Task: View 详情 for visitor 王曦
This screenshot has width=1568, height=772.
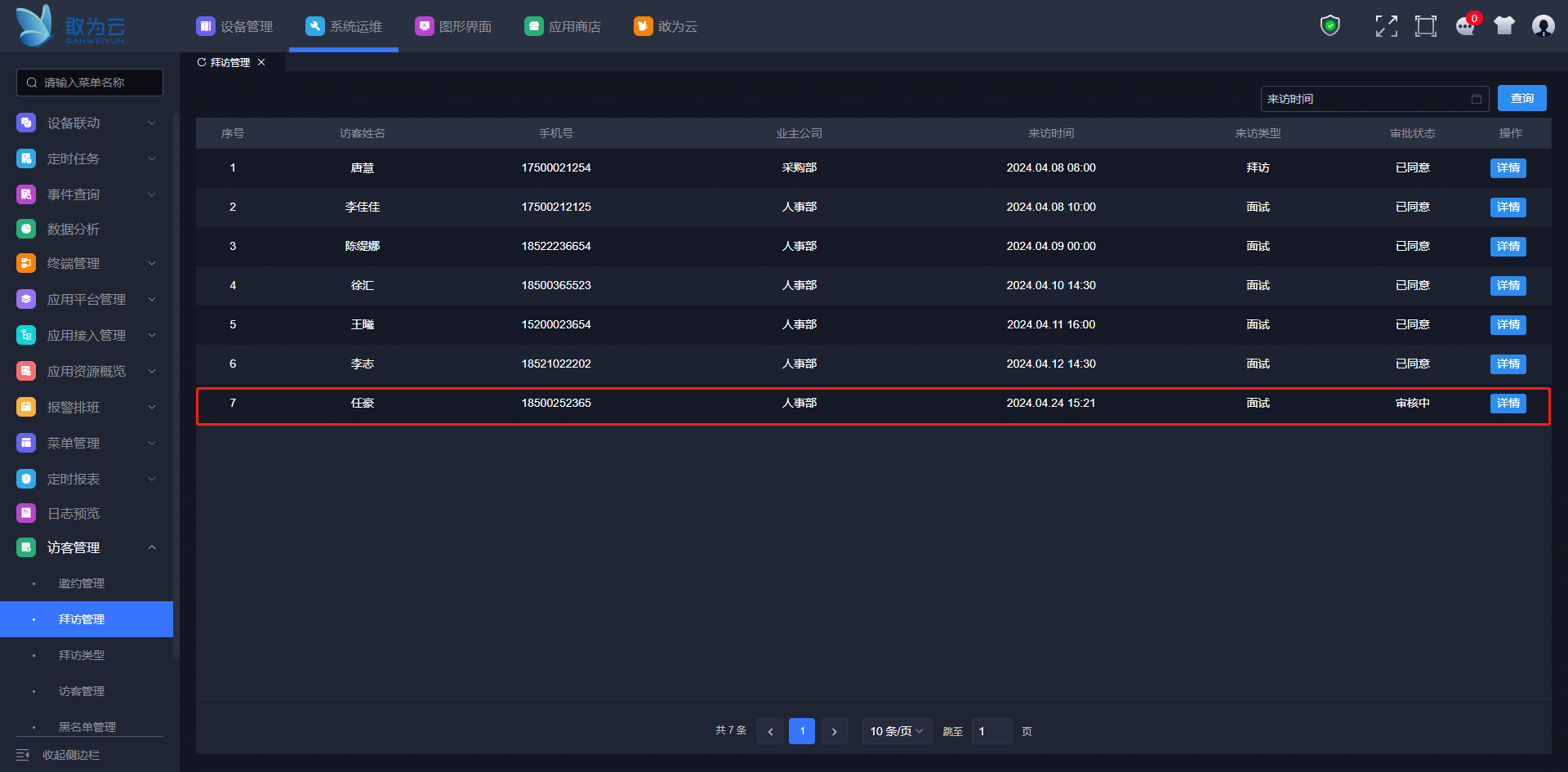Action: [1508, 324]
